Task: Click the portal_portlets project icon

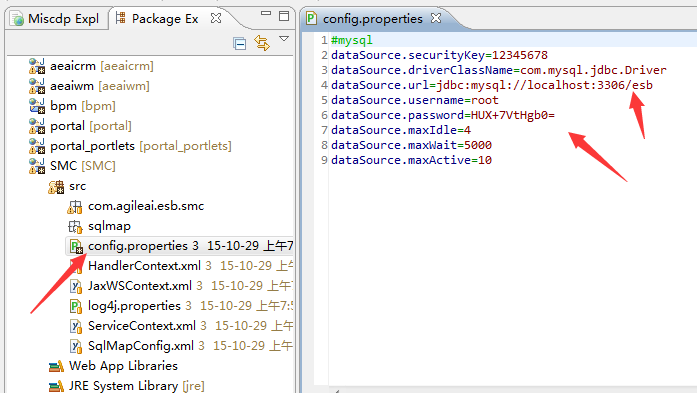Action: tap(37, 146)
